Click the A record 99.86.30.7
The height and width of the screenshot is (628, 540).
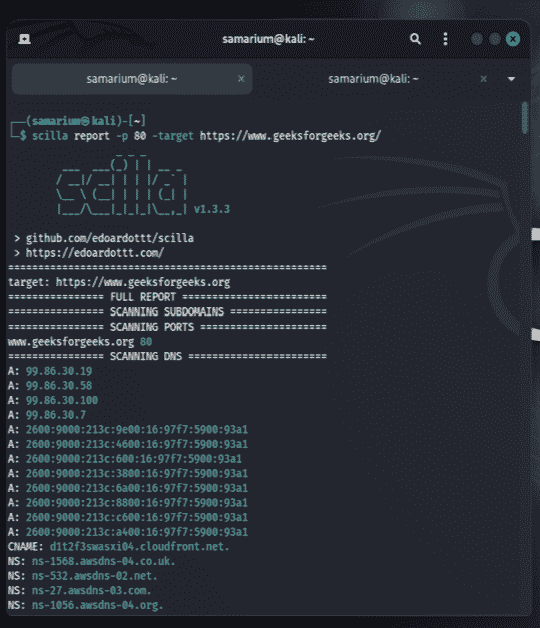point(56,415)
